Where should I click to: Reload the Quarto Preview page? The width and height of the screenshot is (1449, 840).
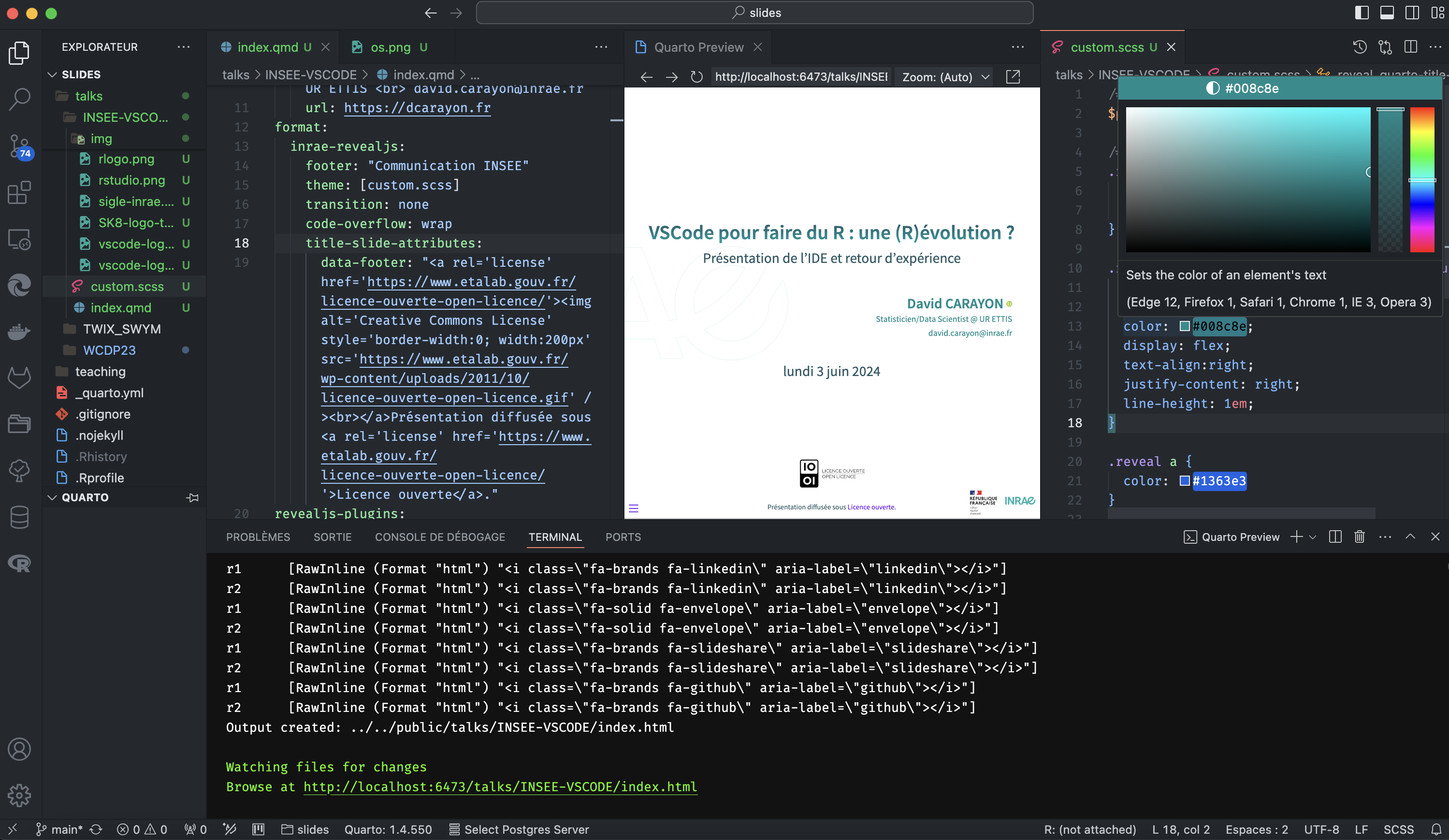click(x=696, y=77)
